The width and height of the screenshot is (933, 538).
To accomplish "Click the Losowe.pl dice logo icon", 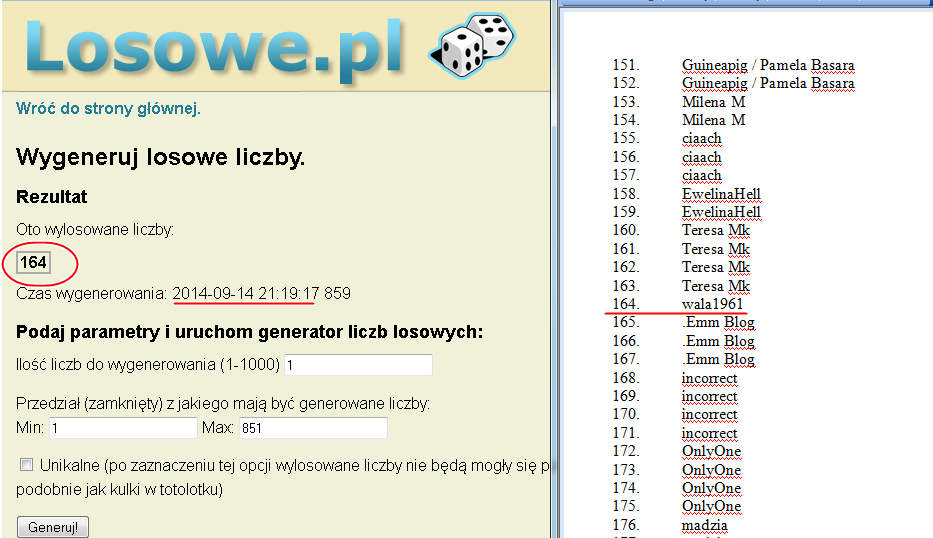I will click(472, 46).
